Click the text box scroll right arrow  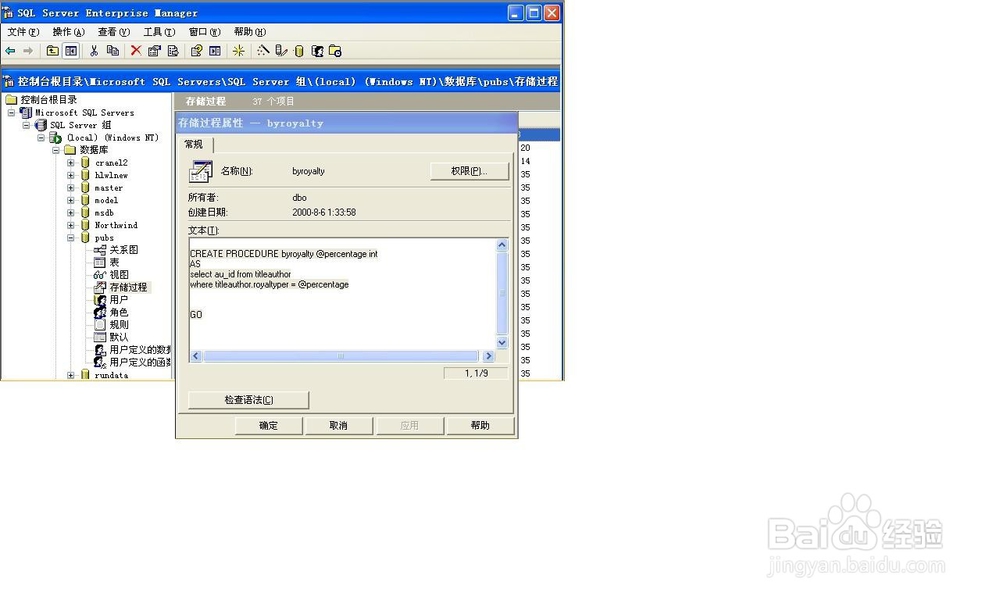(x=489, y=356)
